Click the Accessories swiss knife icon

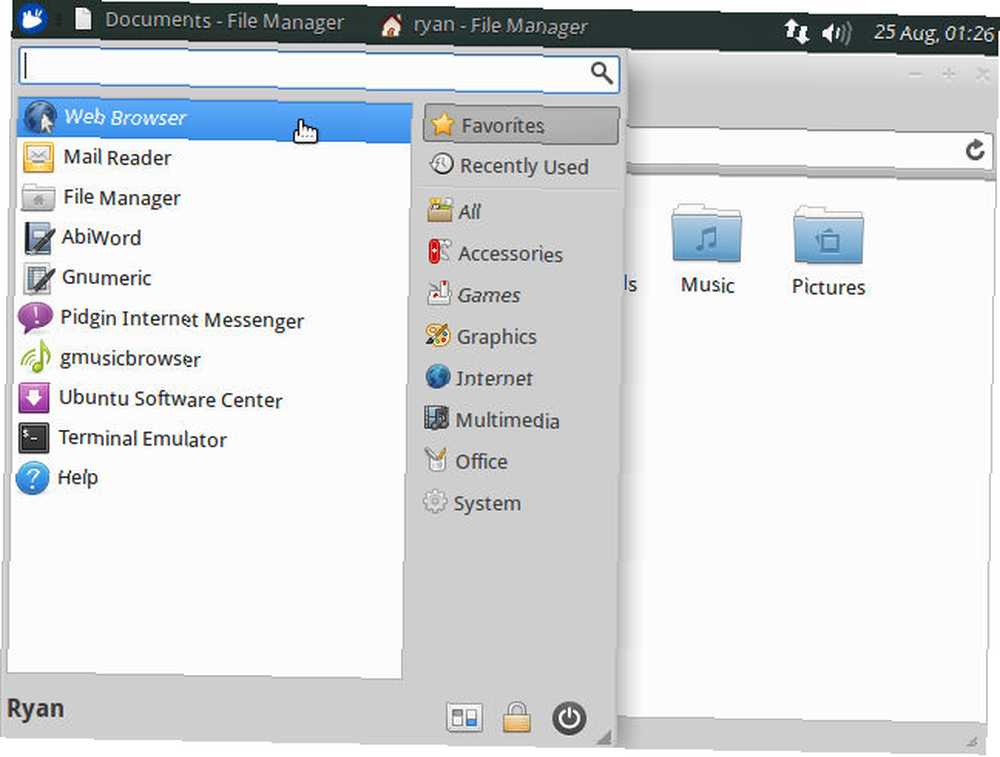click(x=440, y=252)
